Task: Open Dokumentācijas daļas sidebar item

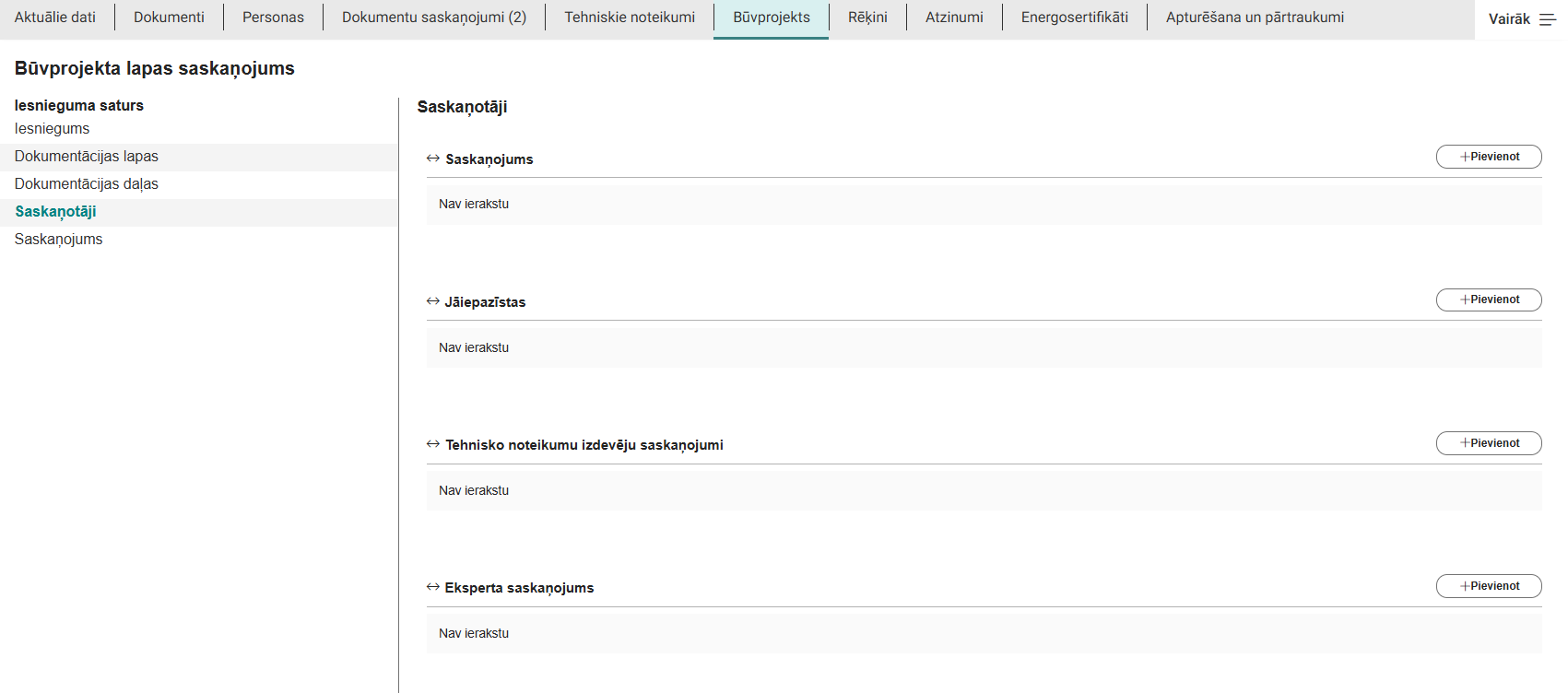Action: point(87,184)
